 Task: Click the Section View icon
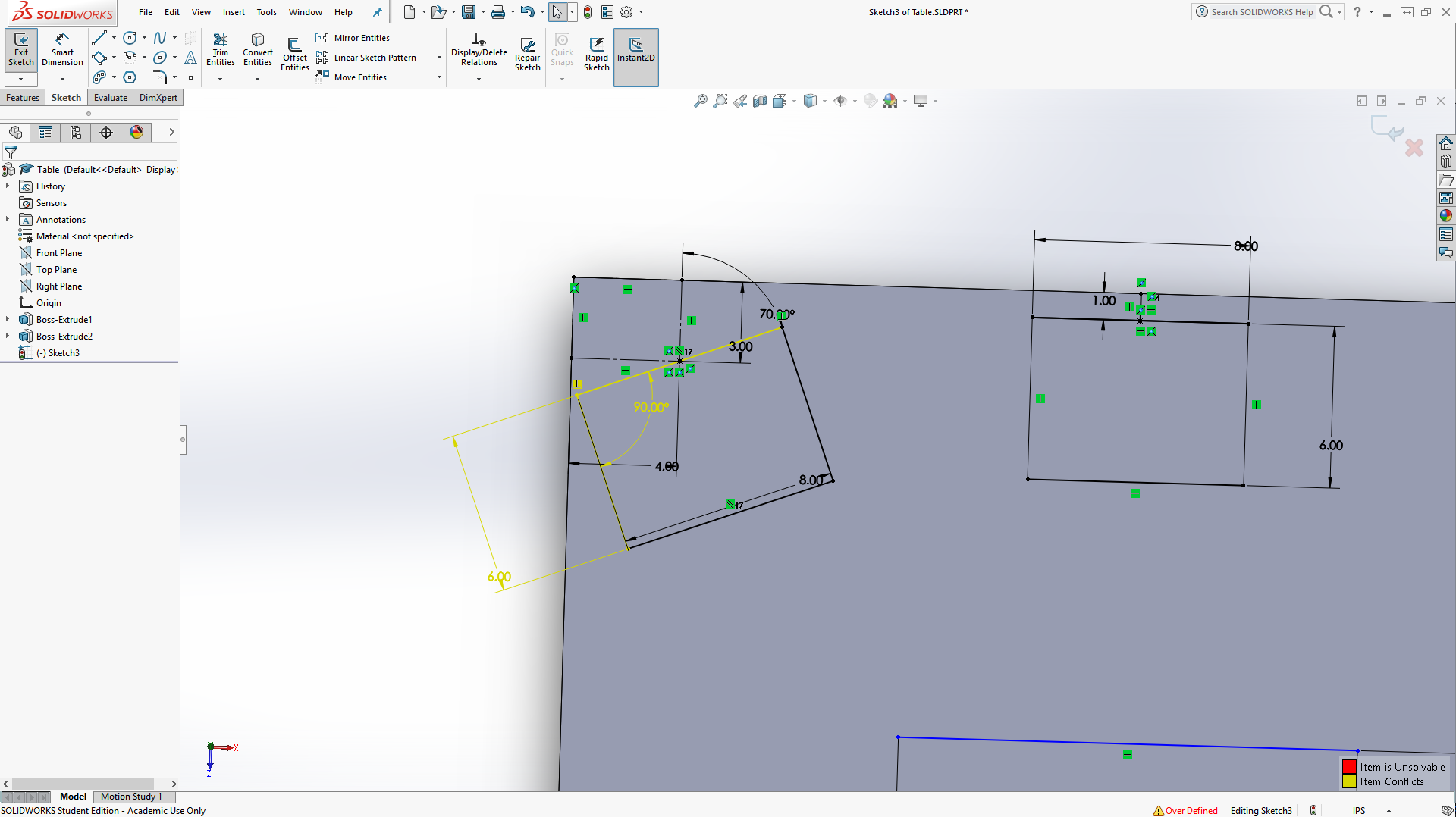760,101
